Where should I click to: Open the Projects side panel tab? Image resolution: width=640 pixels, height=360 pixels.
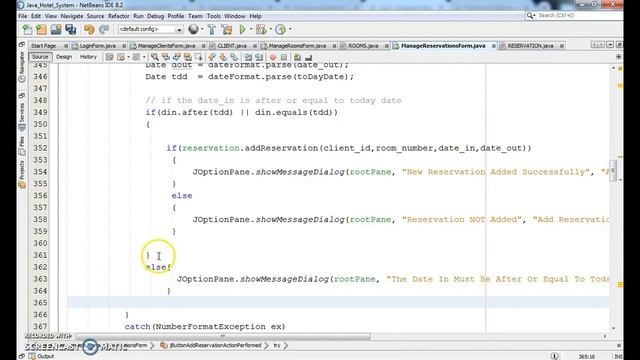point(22,174)
